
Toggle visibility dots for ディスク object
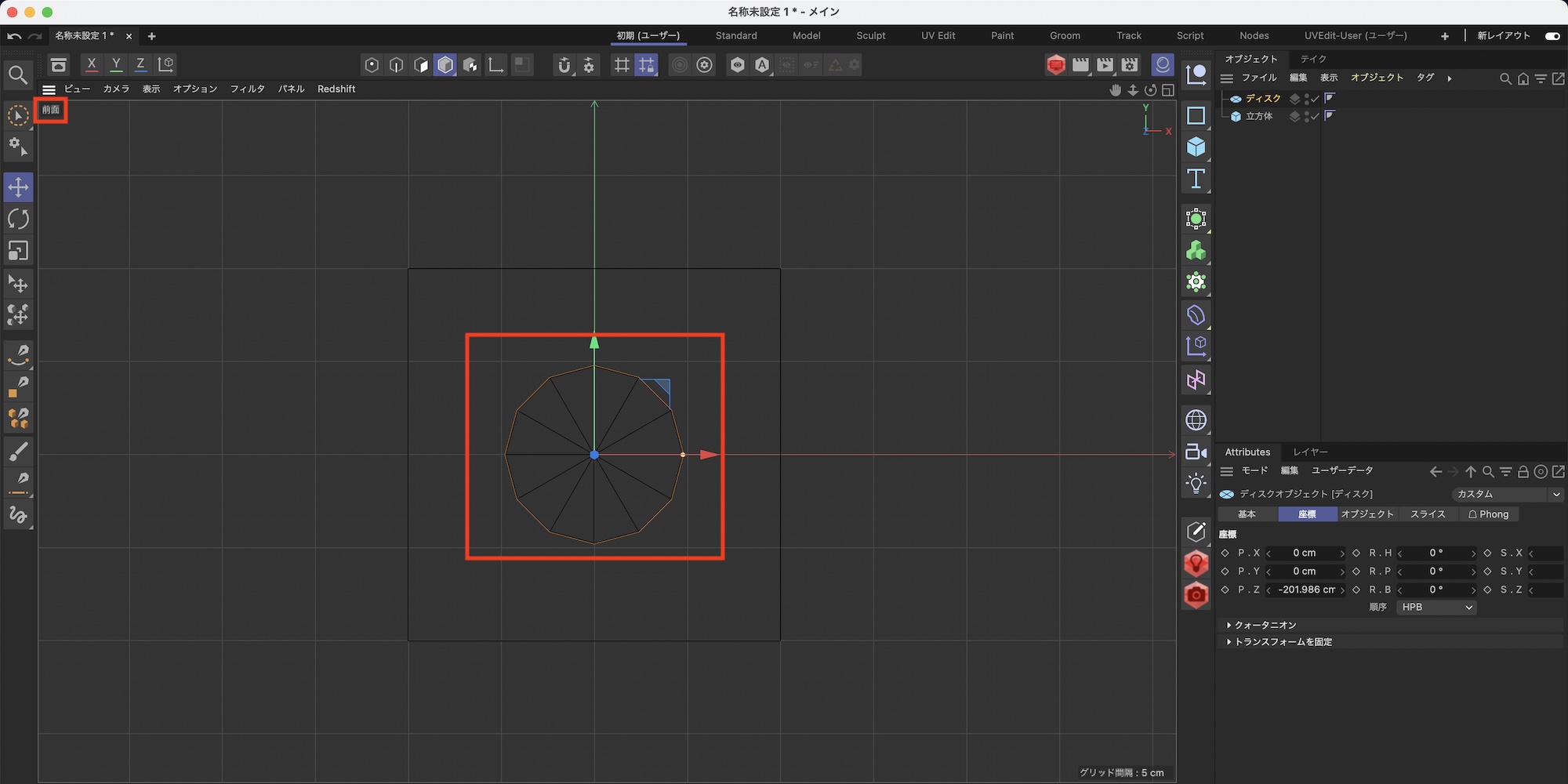[1307, 99]
